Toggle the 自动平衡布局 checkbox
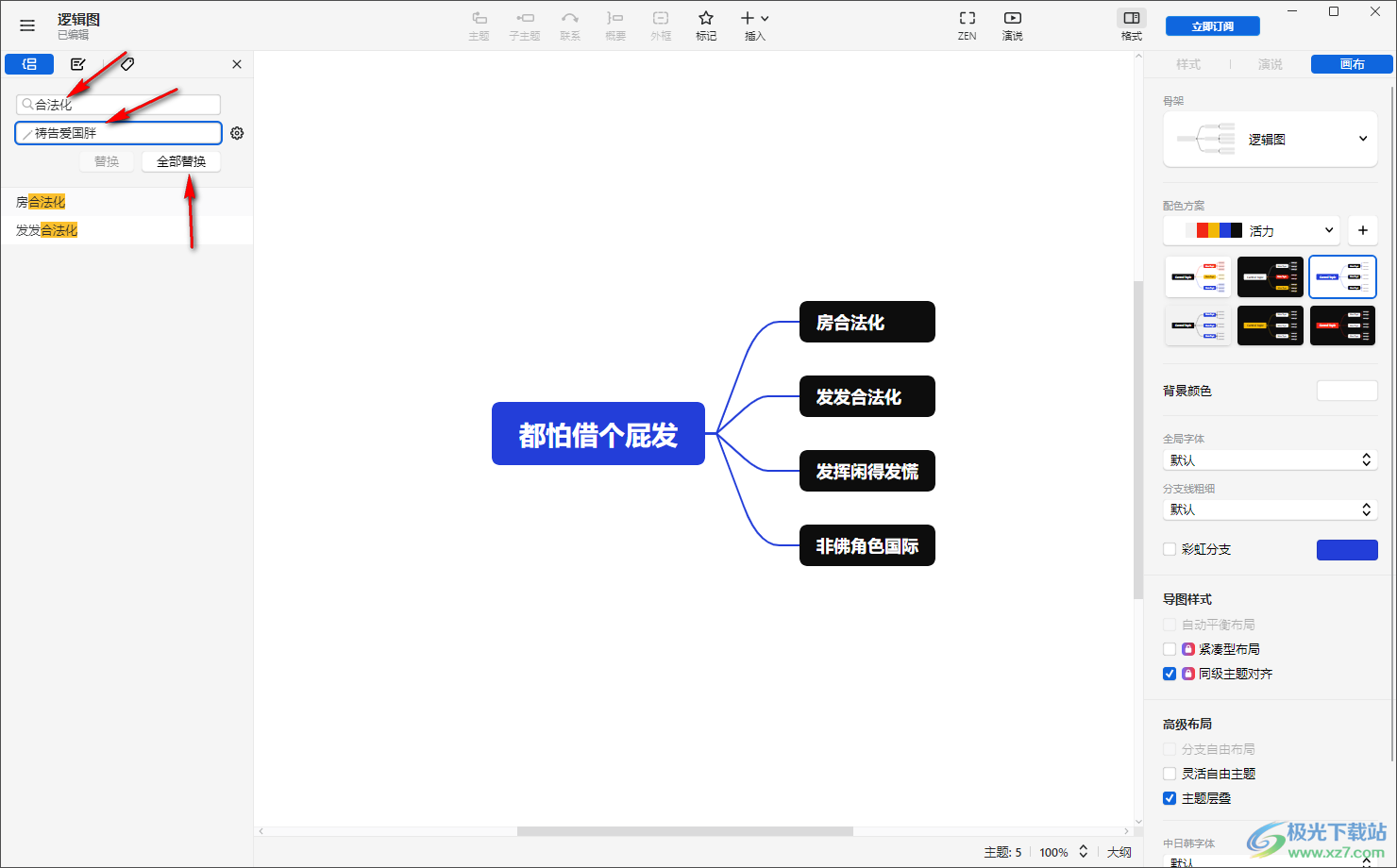The height and width of the screenshot is (868, 1397). click(x=1170, y=625)
